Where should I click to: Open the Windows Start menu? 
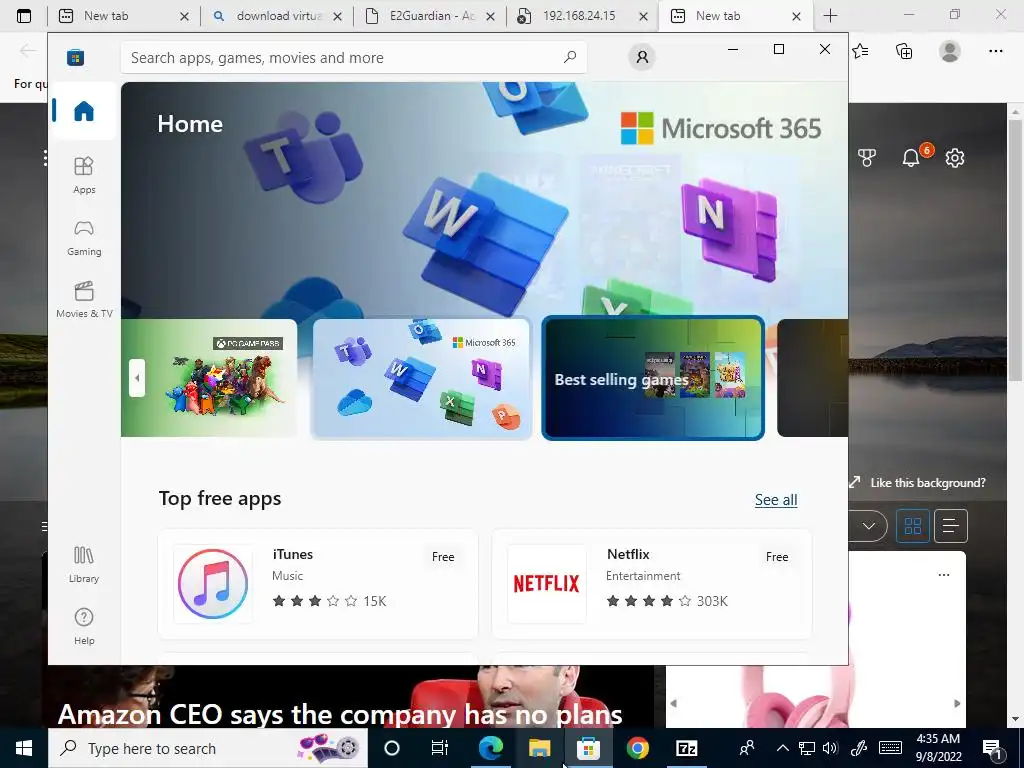[x=24, y=748]
